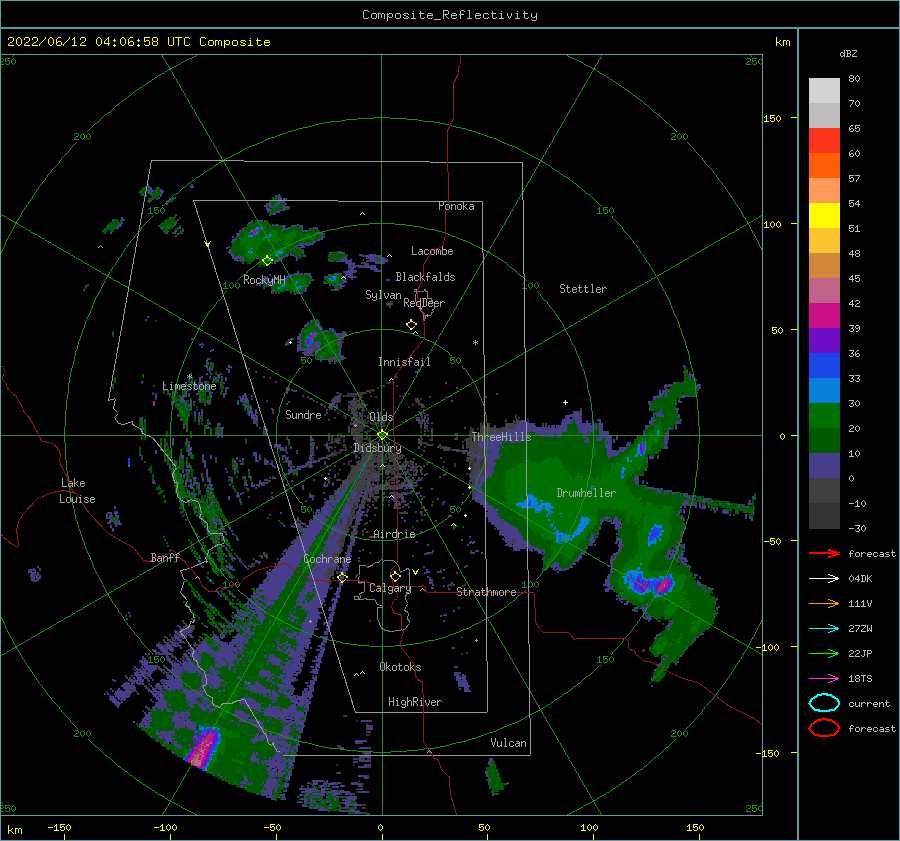Screen dimensions: 900x841
Task: Click the 150 tick on the right axis
Action: pyautogui.click(x=772, y=118)
